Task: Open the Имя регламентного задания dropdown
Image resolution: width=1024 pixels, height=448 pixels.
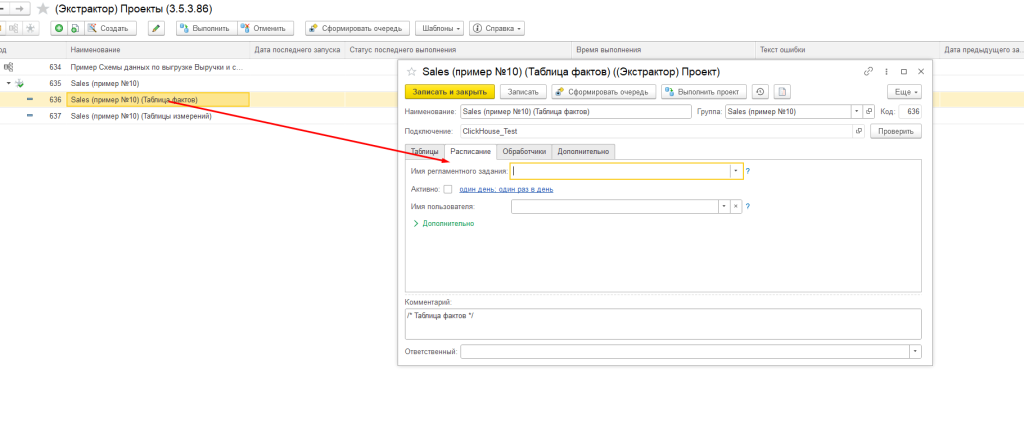Action: pyautogui.click(x=735, y=171)
